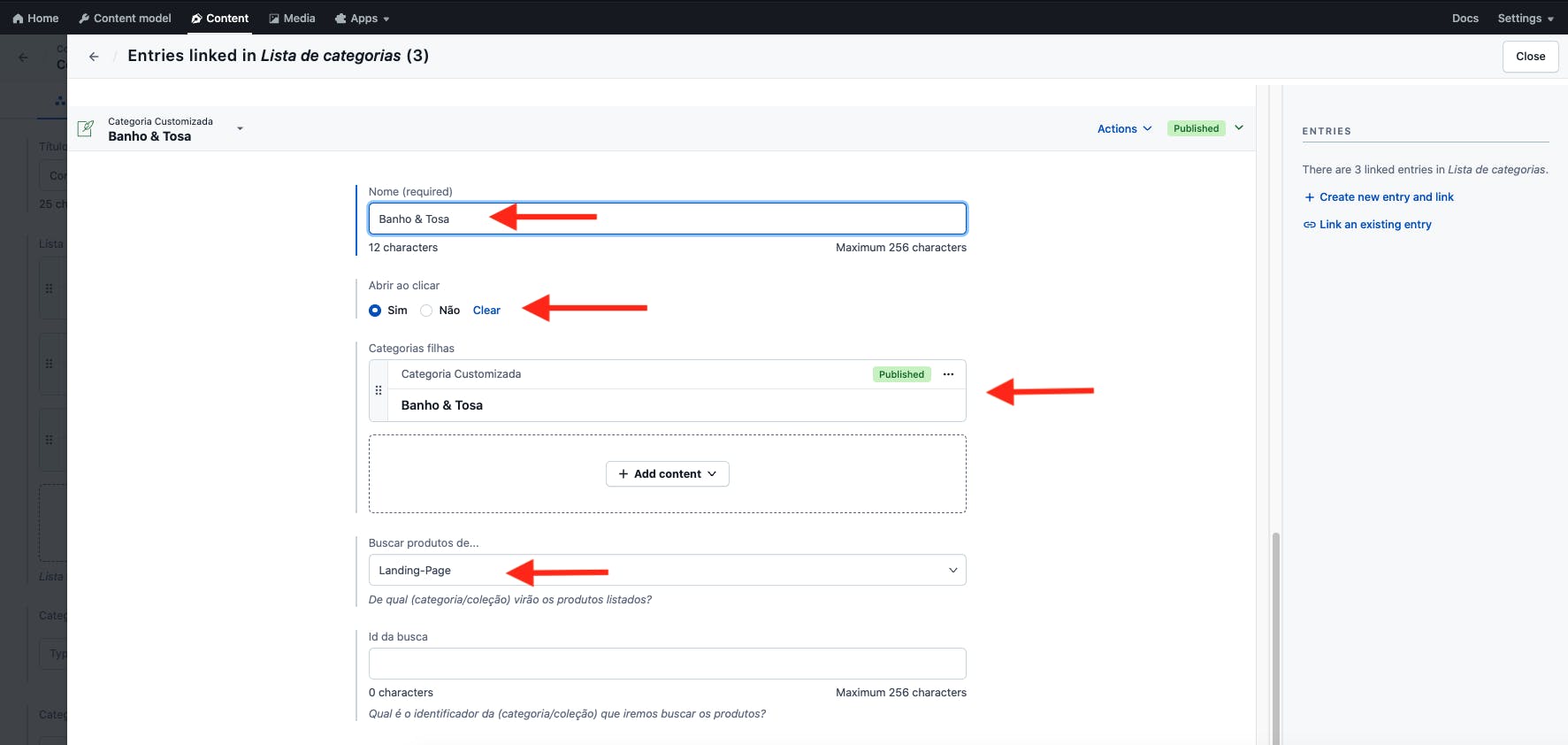Click the drag handle on Categoria Customizada card

point(379,390)
